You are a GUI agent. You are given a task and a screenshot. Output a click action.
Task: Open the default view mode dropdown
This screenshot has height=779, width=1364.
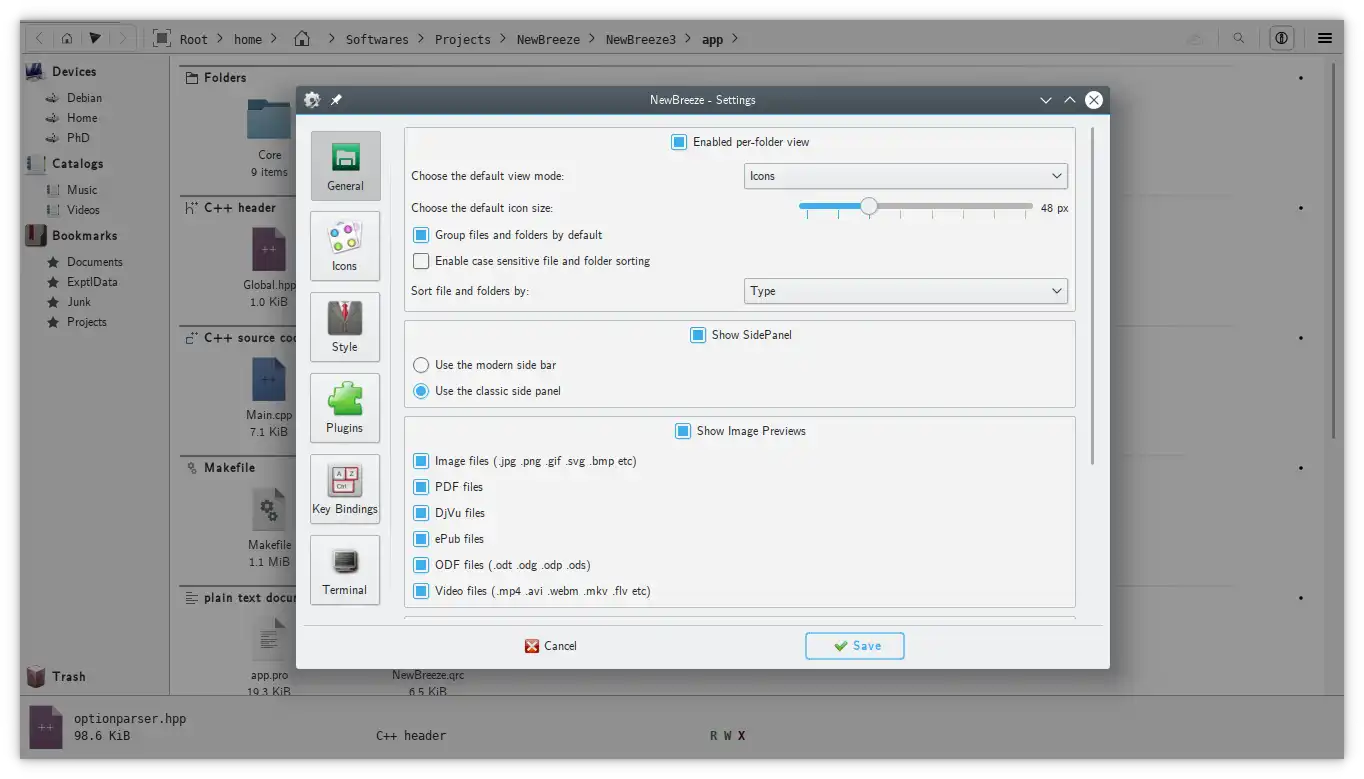pos(906,176)
